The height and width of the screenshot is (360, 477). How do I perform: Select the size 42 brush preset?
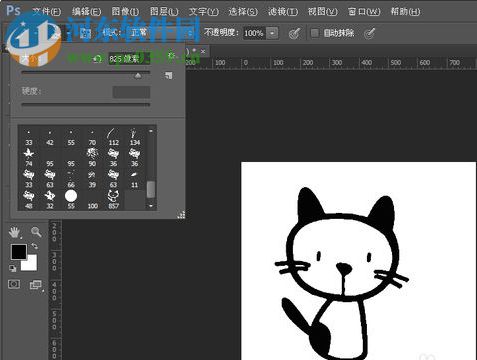click(50, 138)
